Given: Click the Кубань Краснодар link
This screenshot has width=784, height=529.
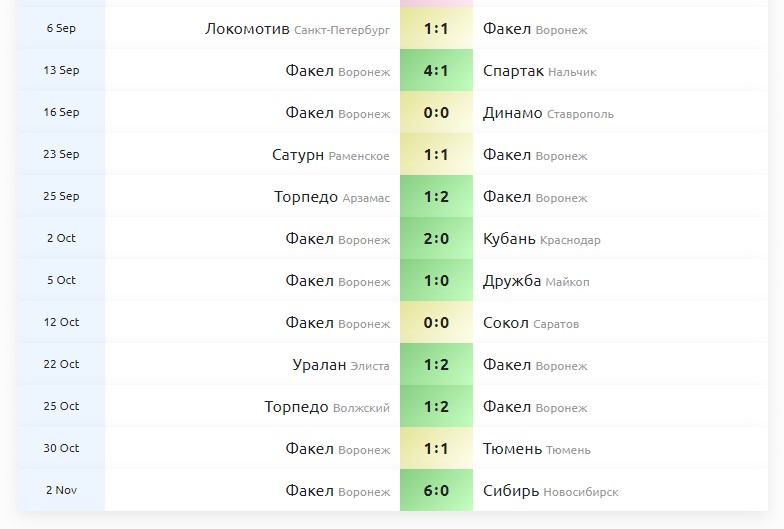Looking at the screenshot, I should pyautogui.click(x=541, y=239).
